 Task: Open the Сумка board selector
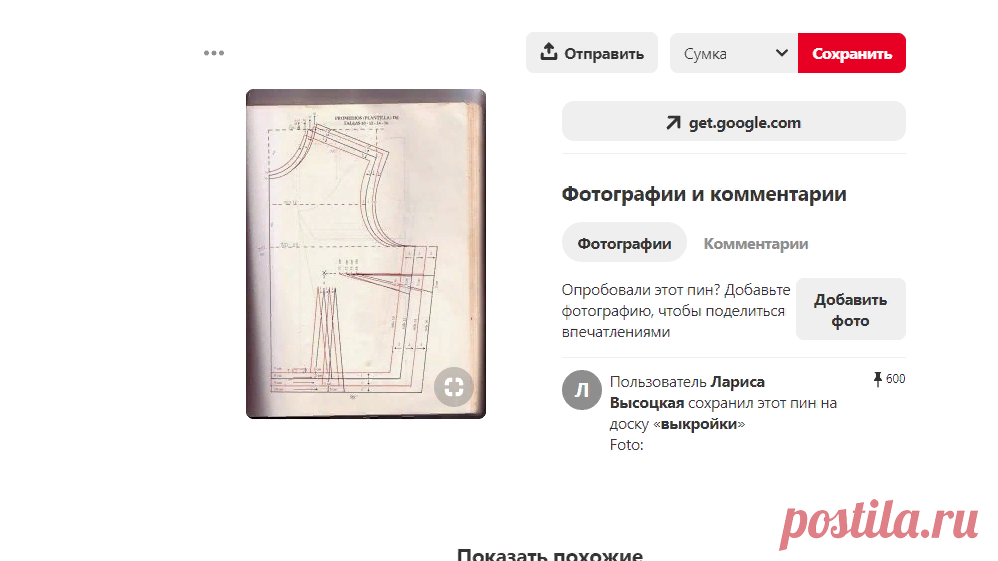[732, 53]
